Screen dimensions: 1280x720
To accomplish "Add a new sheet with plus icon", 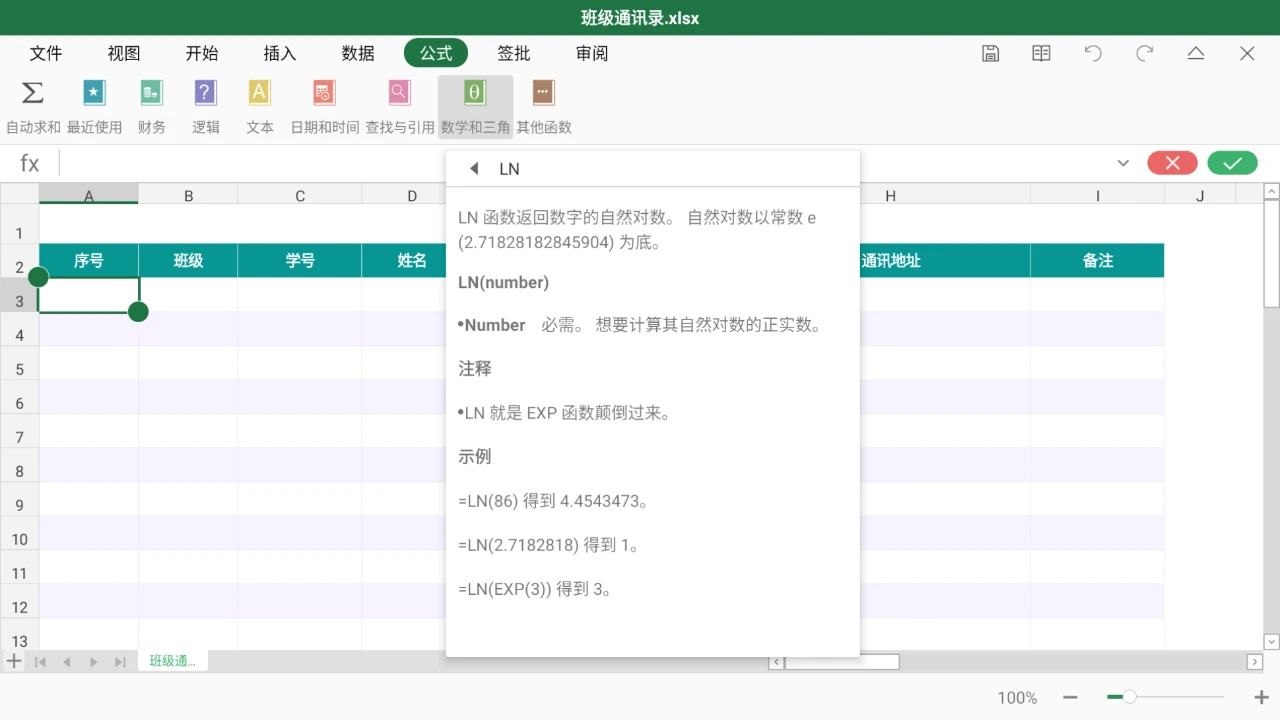I will click(x=14, y=661).
